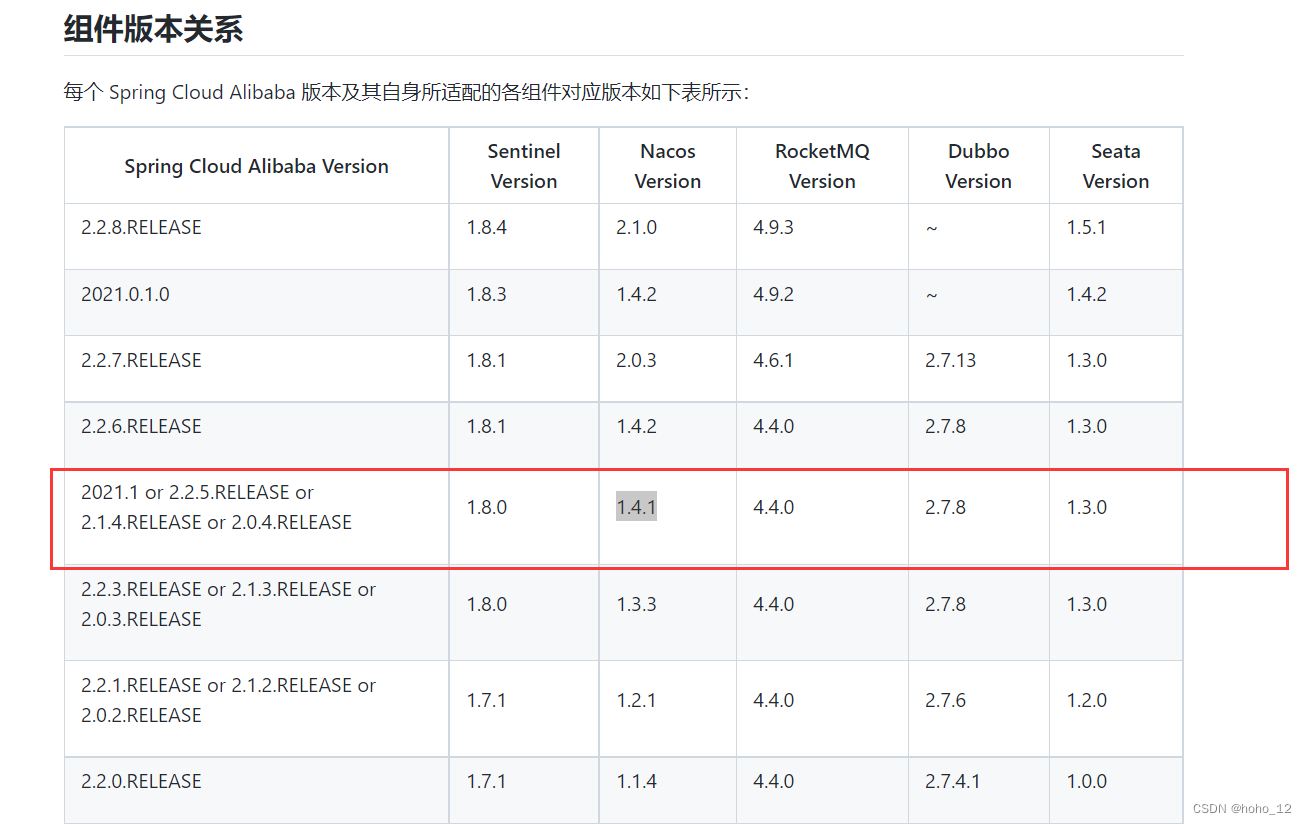Select Seata 1.3.0 in the 2.2.6.RELEASE row
1307x824 pixels.
coord(1116,435)
